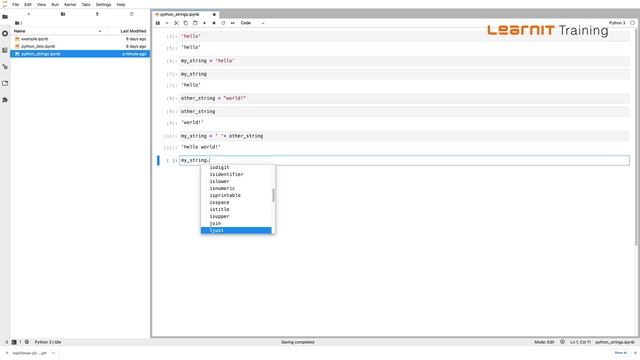This screenshot has width=640, height=360.
Task: Save the notebook with toolbar icon
Action: [x=158, y=23]
